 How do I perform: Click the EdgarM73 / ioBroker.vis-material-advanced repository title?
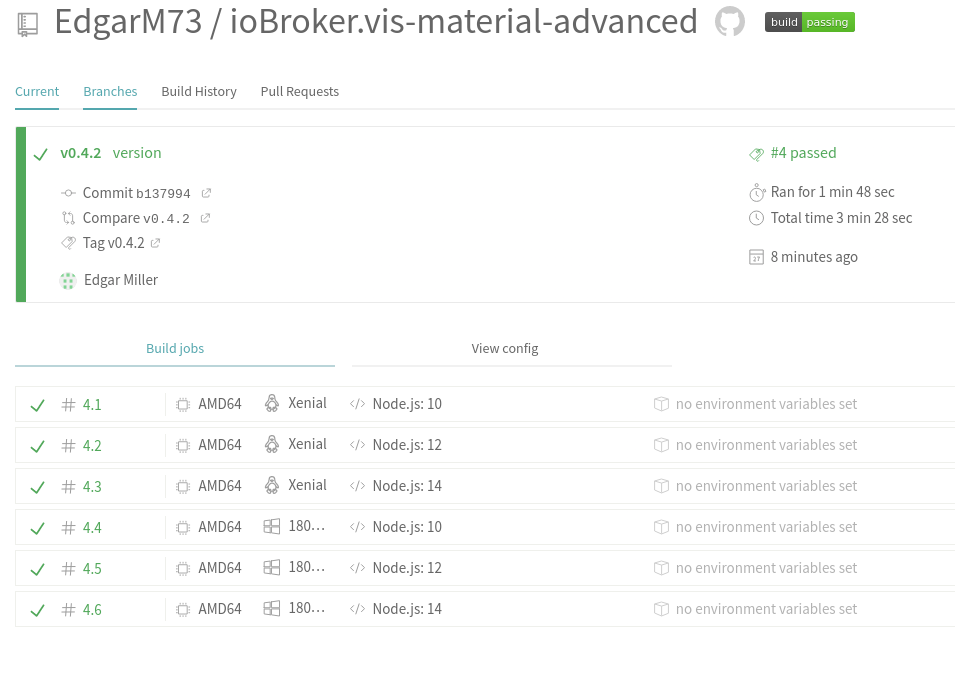[x=376, y=22]
